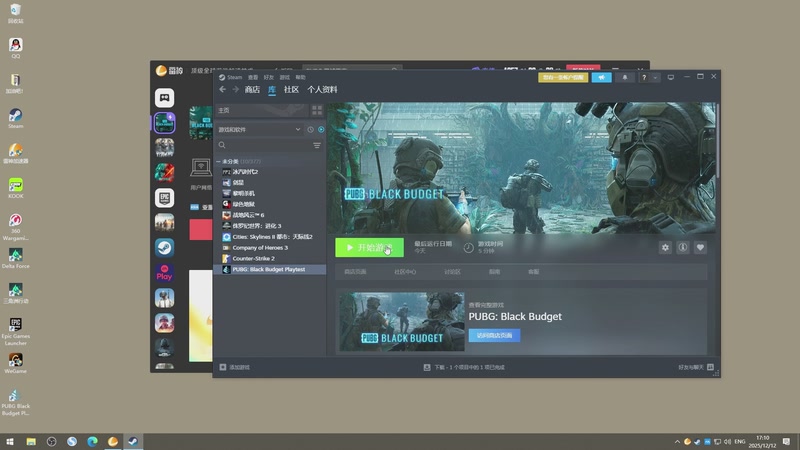Open QQ shortcut on the desktop
Image resolution: width=800 pixels, height=450 pixels.
click(15, 48)
